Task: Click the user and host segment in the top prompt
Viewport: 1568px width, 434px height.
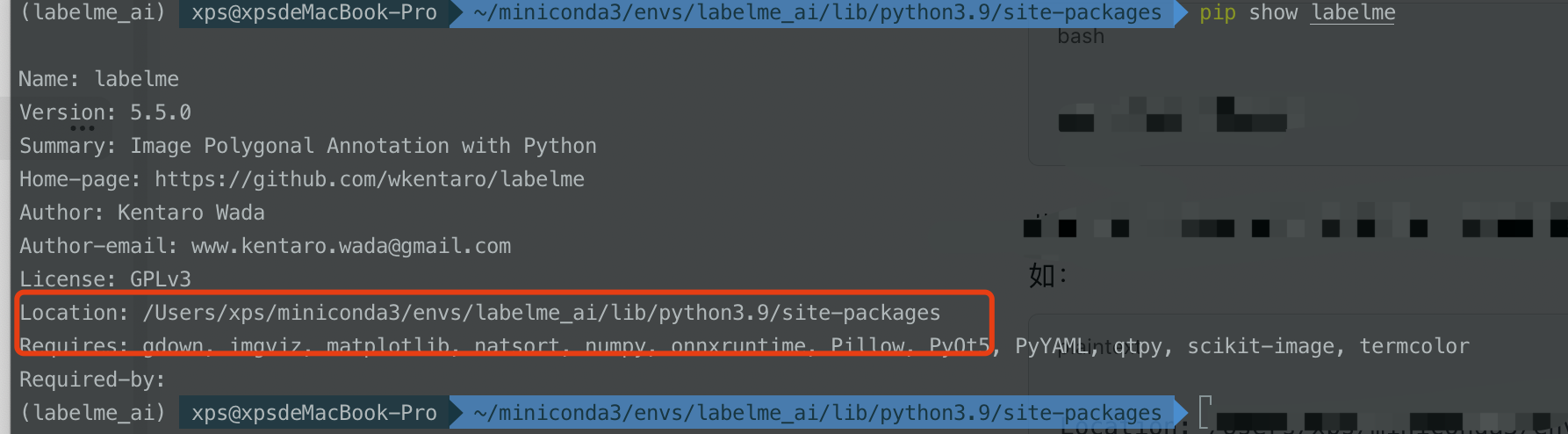Action: (313, 13)
